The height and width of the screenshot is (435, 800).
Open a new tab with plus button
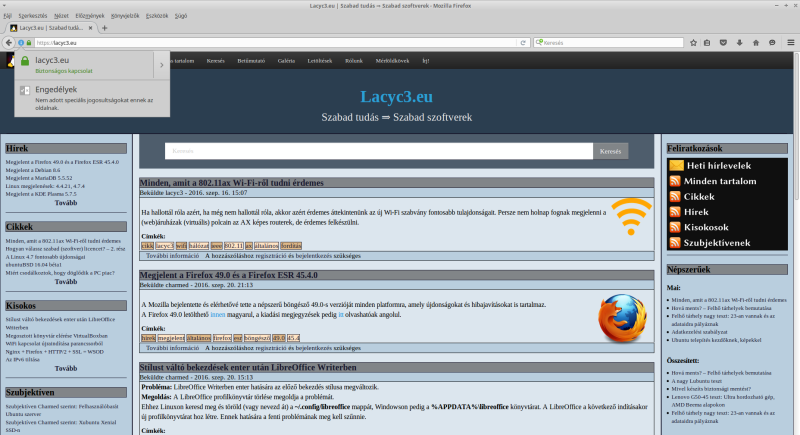click(x=105, y=28)
